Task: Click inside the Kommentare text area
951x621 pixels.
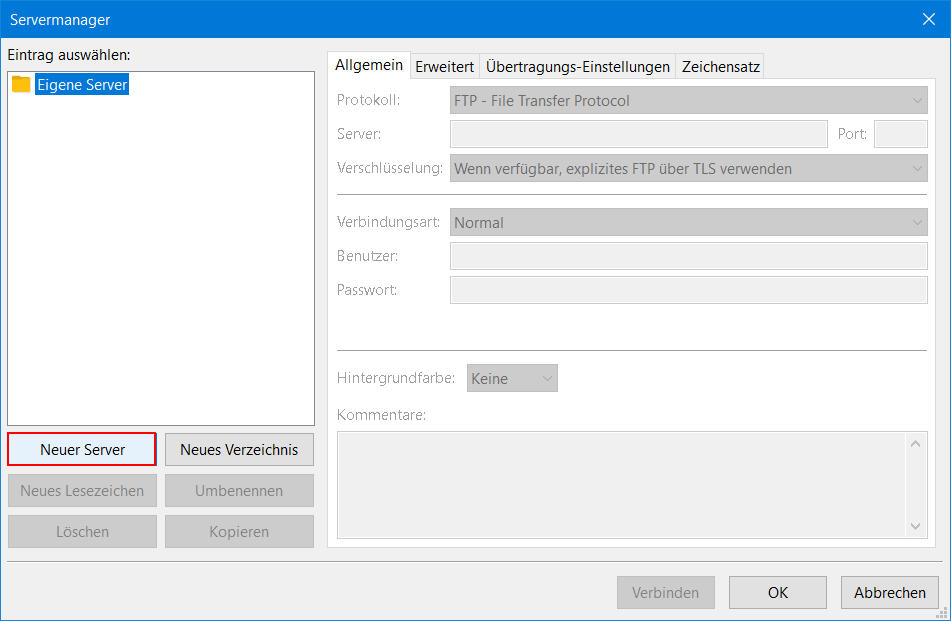Action: tap(620, 484)
